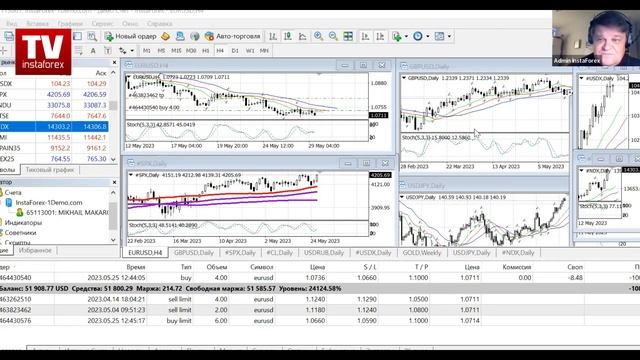Click the Navigator scrollbar thumb
The height and width of the screenshot is (360, 640).
113,216
